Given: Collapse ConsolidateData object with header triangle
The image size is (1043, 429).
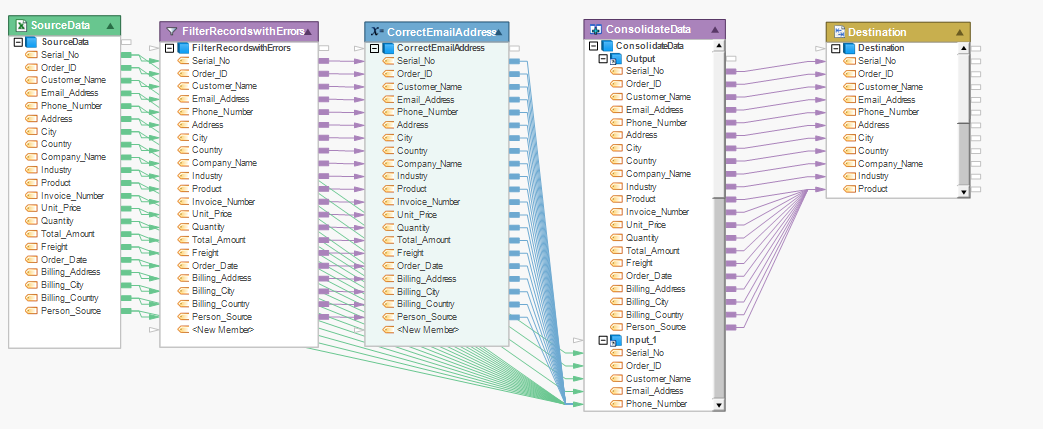Looking at the screenshot, I should pyautogui.click(x=714, y=30).
